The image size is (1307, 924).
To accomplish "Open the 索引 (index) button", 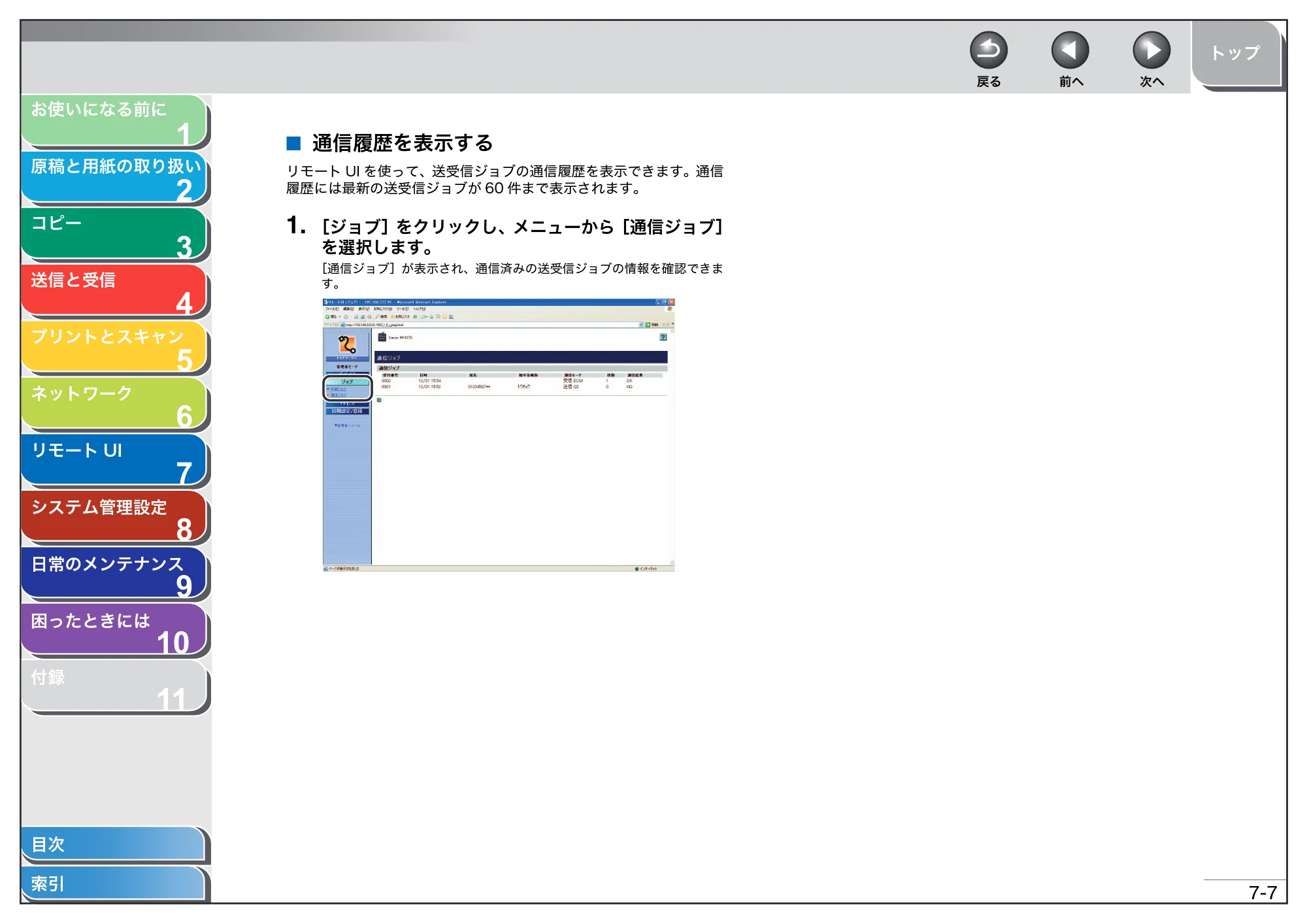I will point(114,884).
